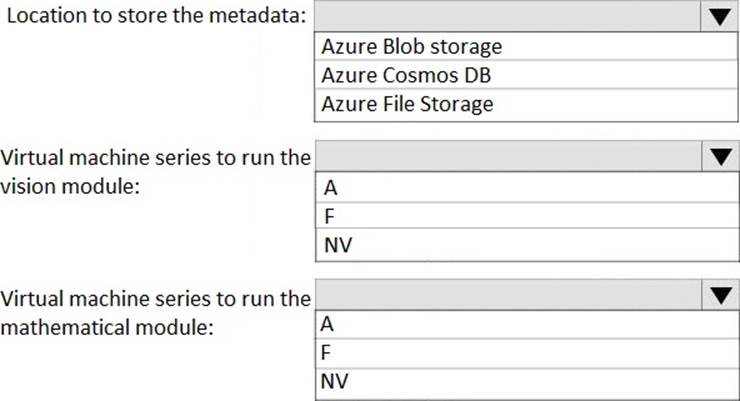Click the empty metadata location combo field
The height and width of the screenshot is (401, 740).
(x=505, y=17)
